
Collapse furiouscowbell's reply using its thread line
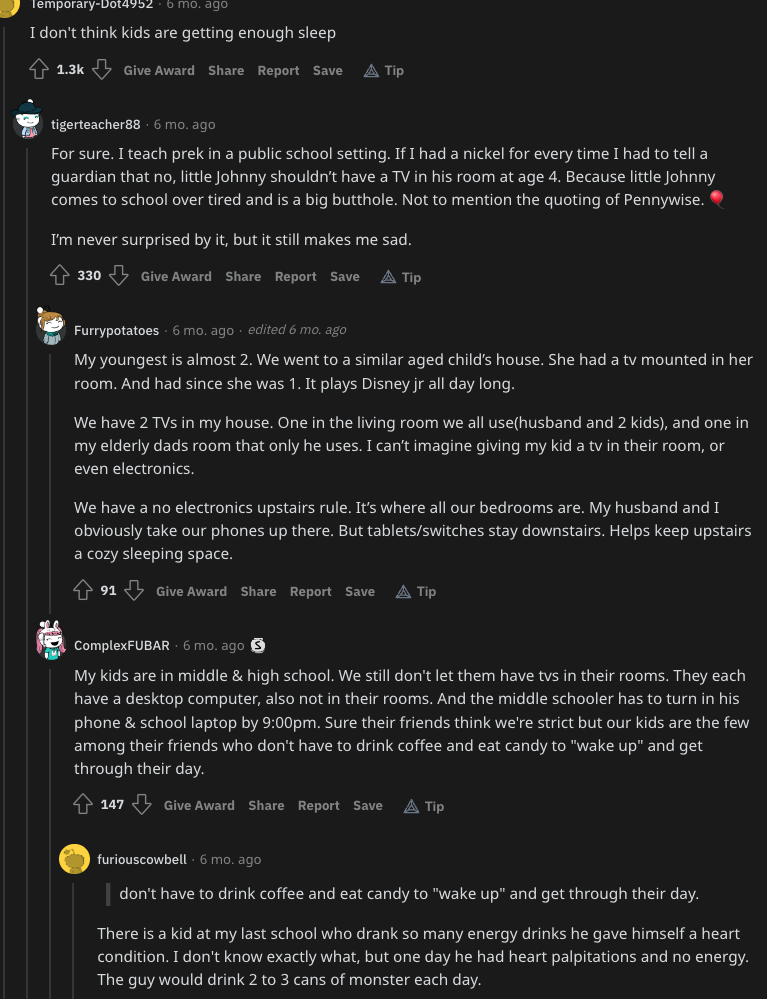(x=74, y=941)
